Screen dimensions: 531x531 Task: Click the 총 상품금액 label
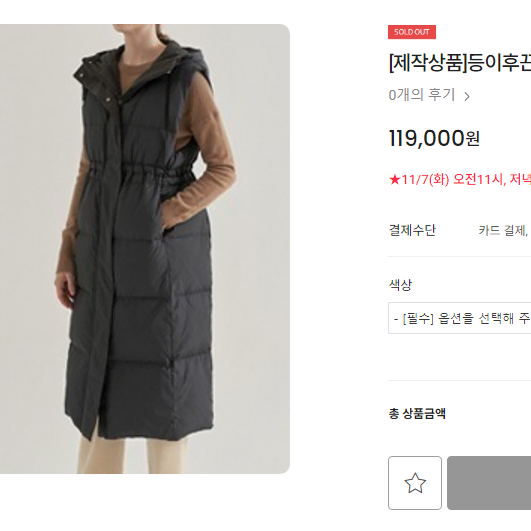click(x=417, y=413)
